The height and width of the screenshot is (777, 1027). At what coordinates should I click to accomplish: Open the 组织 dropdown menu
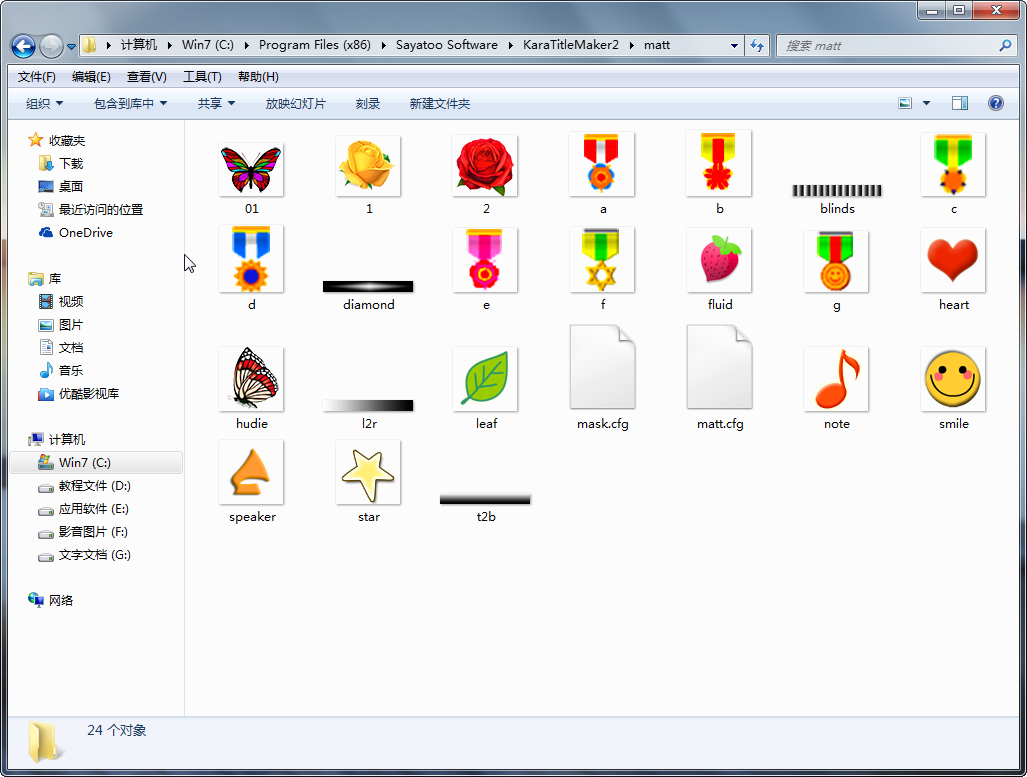click(44, 104)
